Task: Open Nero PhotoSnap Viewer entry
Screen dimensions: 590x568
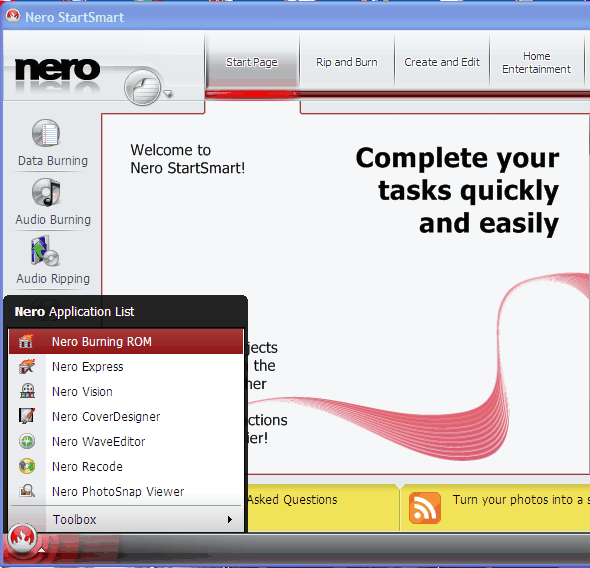Action: click(126, 491)
